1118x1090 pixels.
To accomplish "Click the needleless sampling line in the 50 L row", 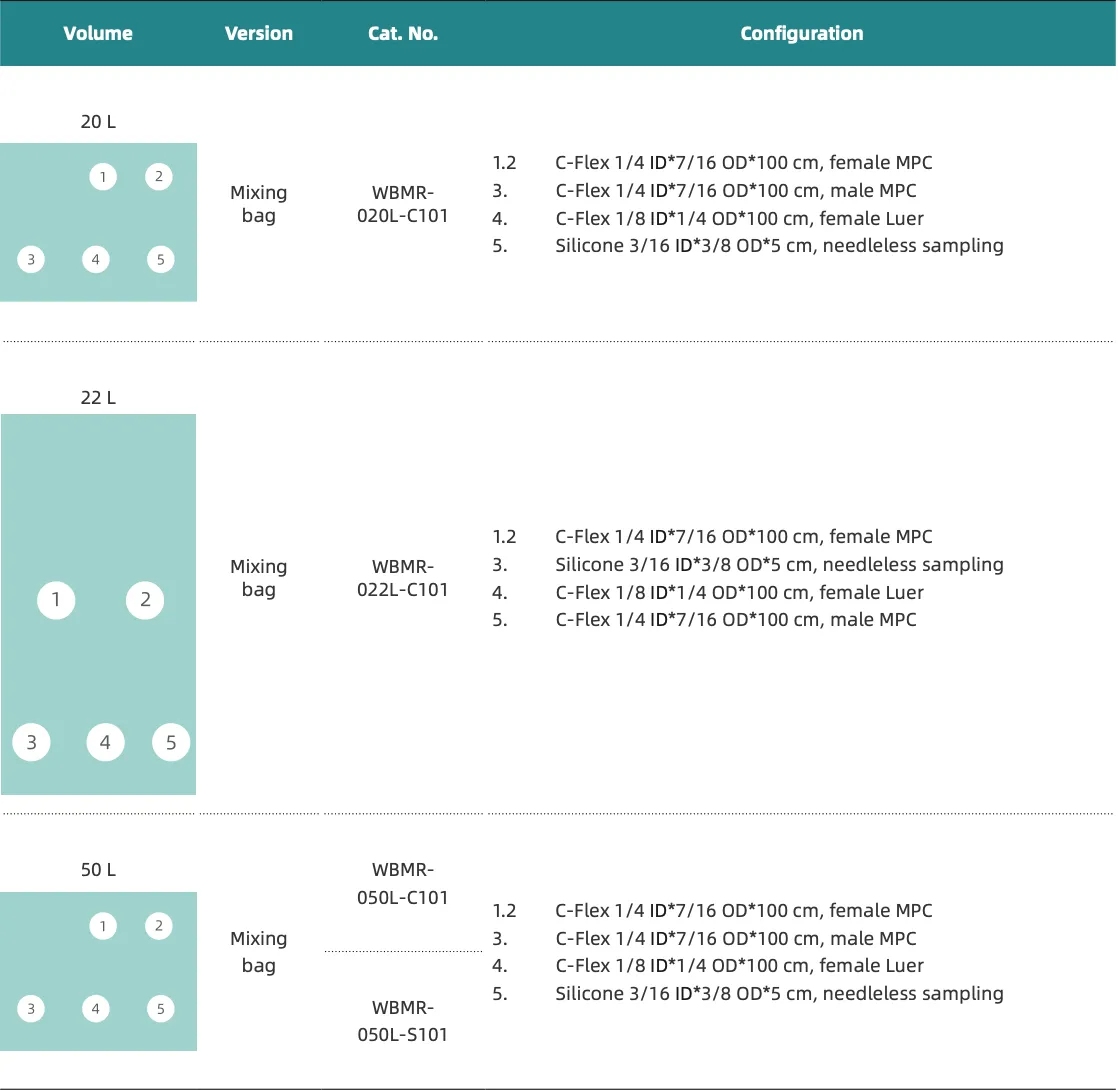I will tap(779, 994).
